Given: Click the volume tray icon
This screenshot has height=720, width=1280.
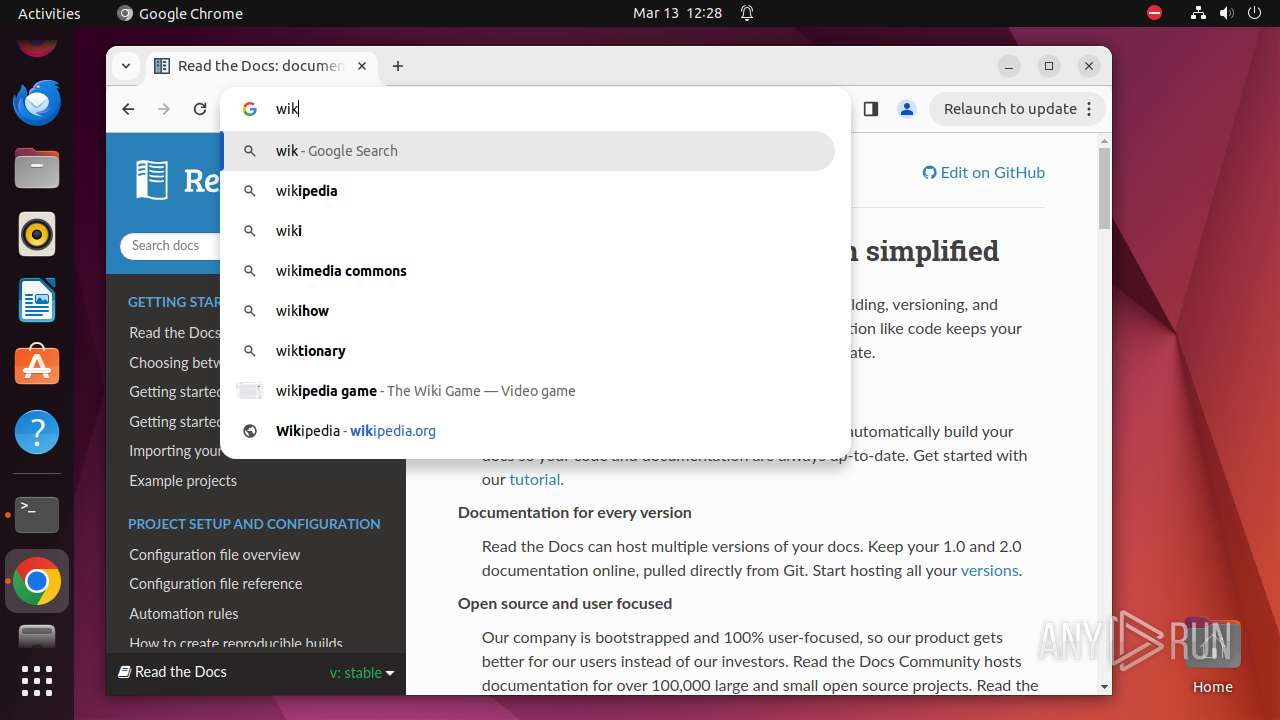Looking at the screenshot, I should tap(1226, 13).
